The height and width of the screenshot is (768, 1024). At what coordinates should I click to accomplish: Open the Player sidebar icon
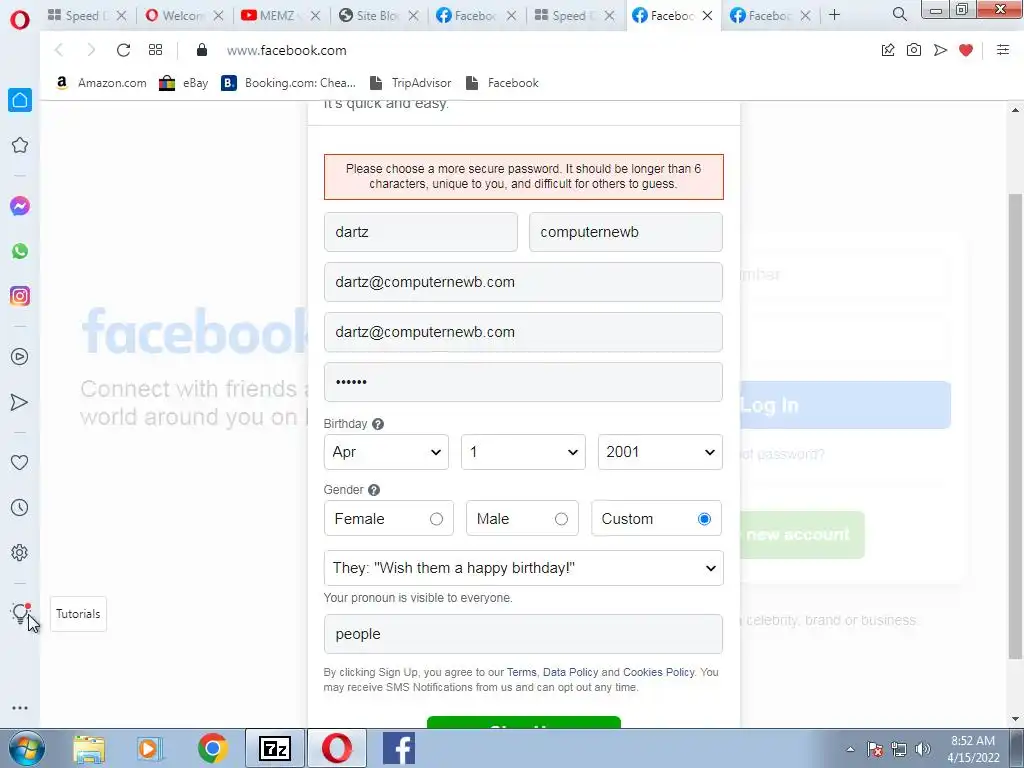click(x=20, y=357)
